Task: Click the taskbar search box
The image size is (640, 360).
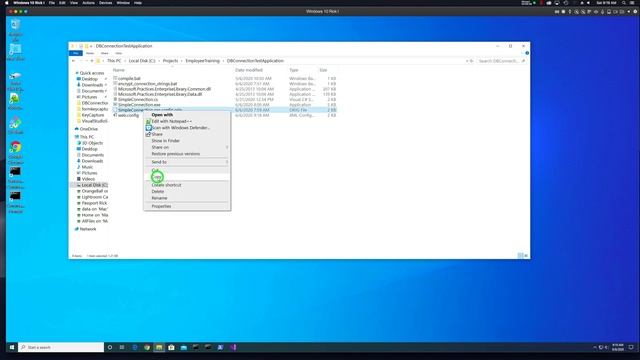Action: pyautogui.click(x=61, y=347)
